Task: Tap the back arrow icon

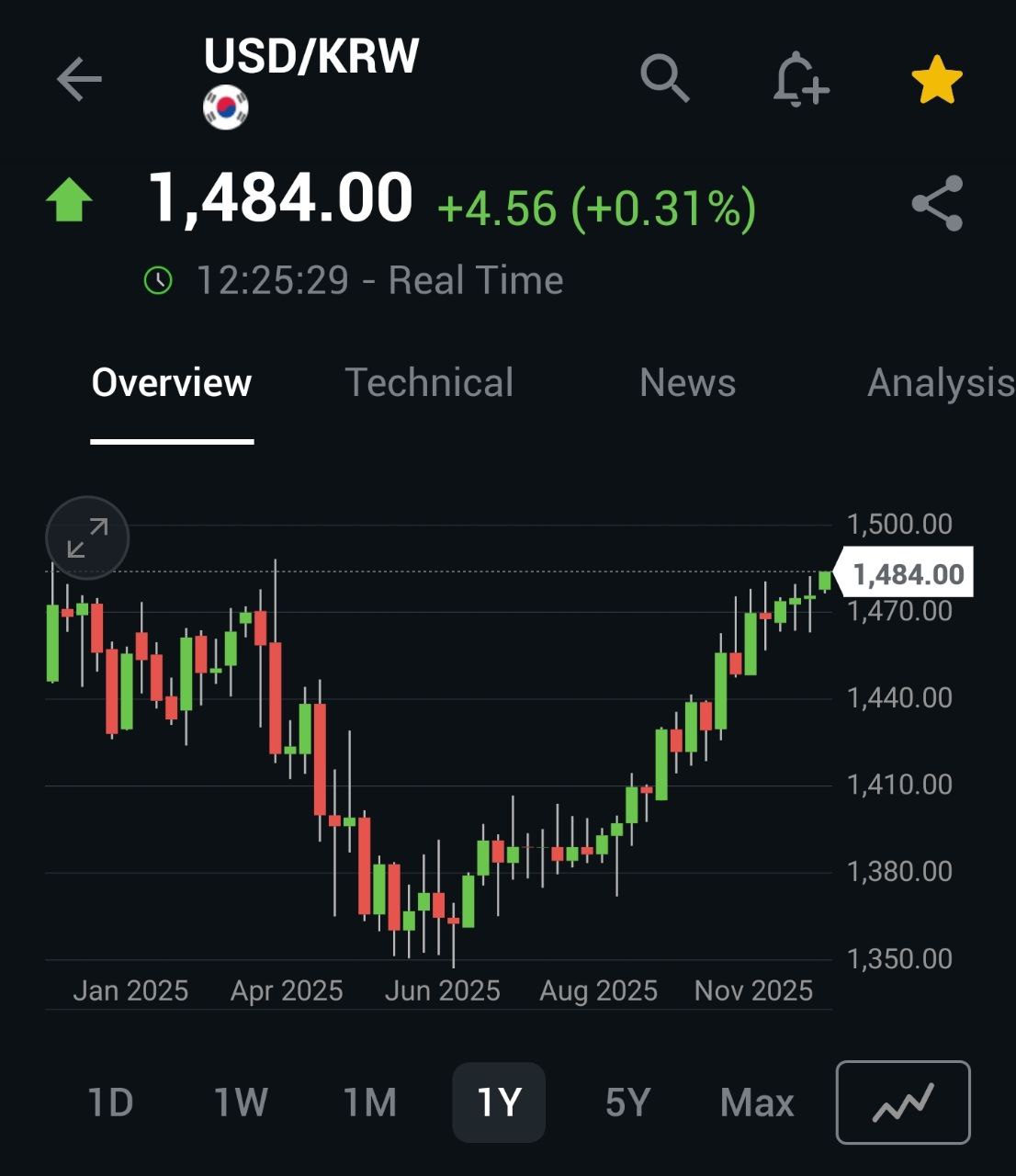Action: point(79,79)
